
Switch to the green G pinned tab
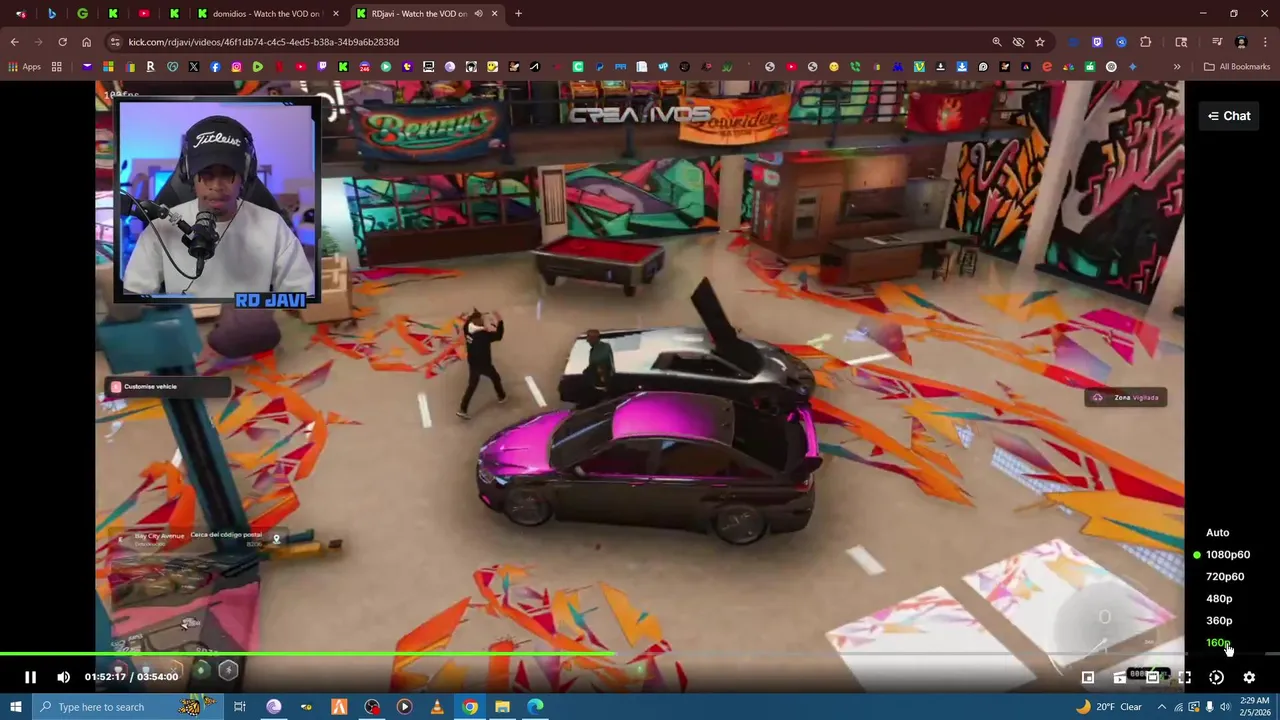[82, 14]
